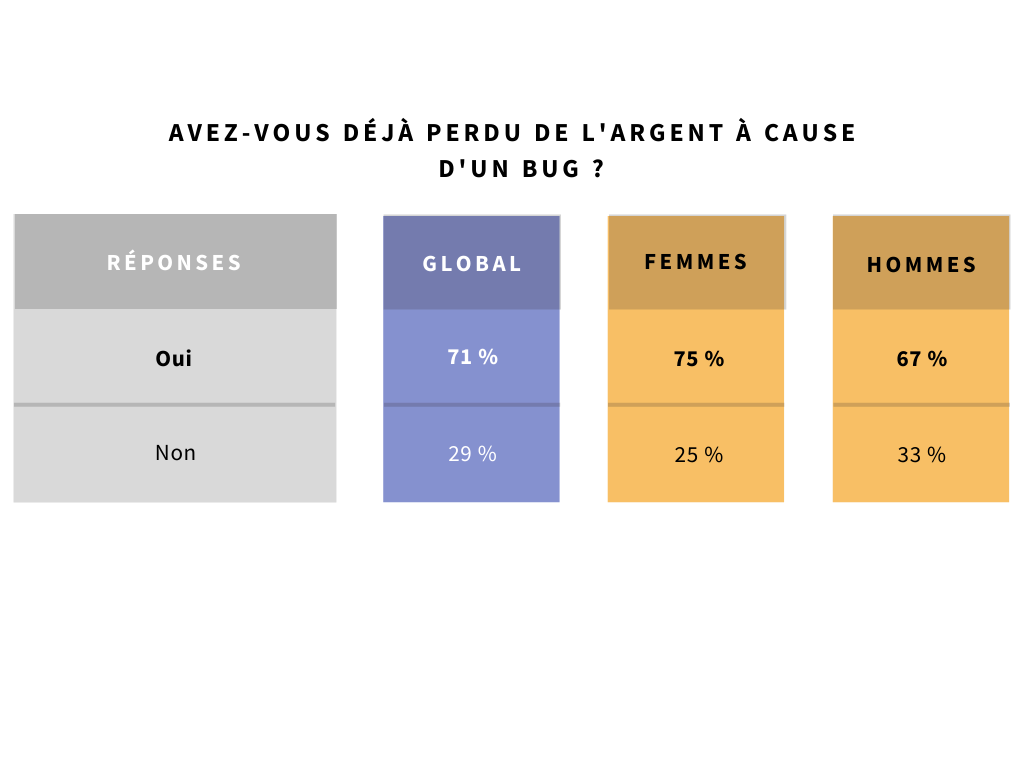
Task: Click the word BUG in the title
Action: point(551,168)
